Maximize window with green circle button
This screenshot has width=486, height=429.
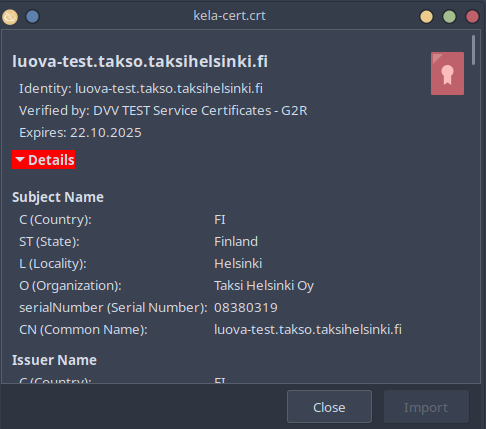tap(449, 17)
